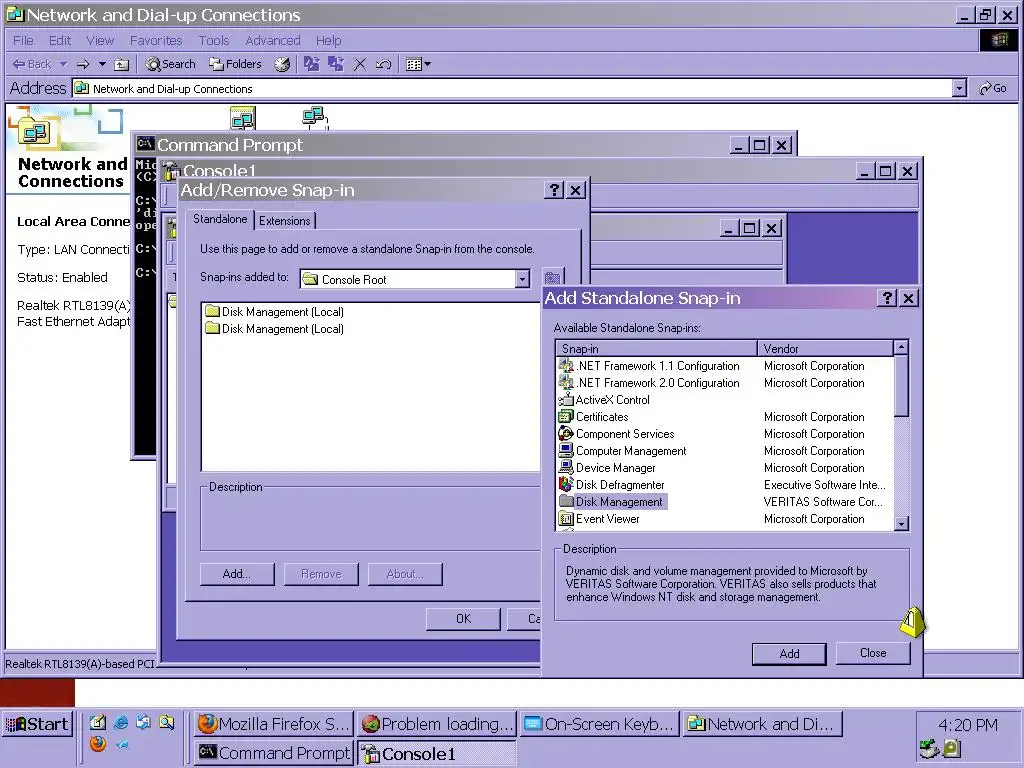Screen dimensions: 1024x768
Task: Click the Copy To toolbar icon
Action: point(336,64)
